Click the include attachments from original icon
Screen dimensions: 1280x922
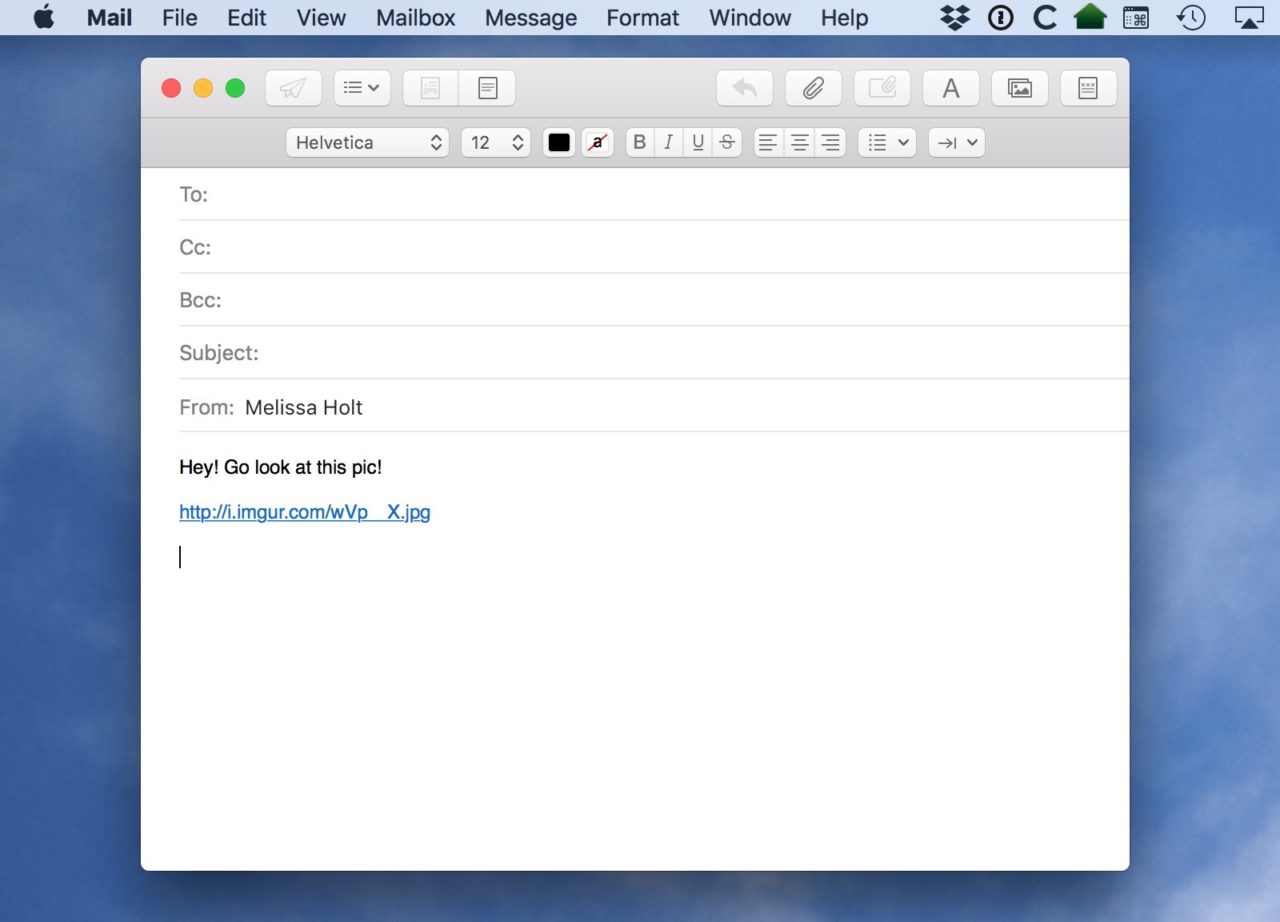[x=882, y=88]
